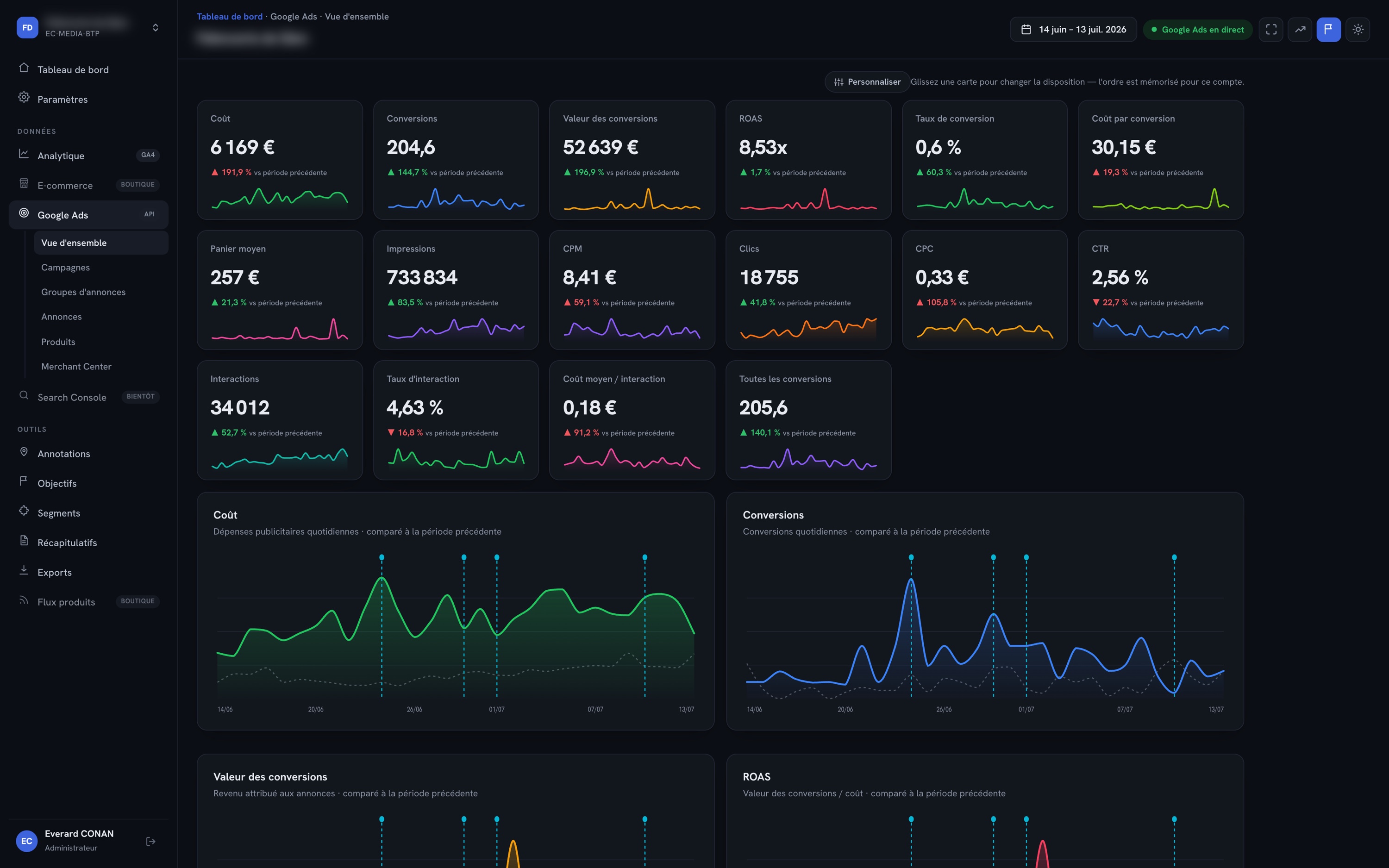This screenshot has height=868, width=1389.
Task: Switch to light theme with sun icon
Action: [1358, 29]
